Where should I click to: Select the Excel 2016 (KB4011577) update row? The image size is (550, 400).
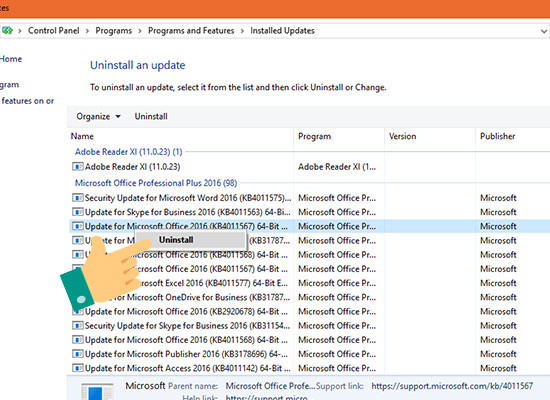[x=309, y=283]
